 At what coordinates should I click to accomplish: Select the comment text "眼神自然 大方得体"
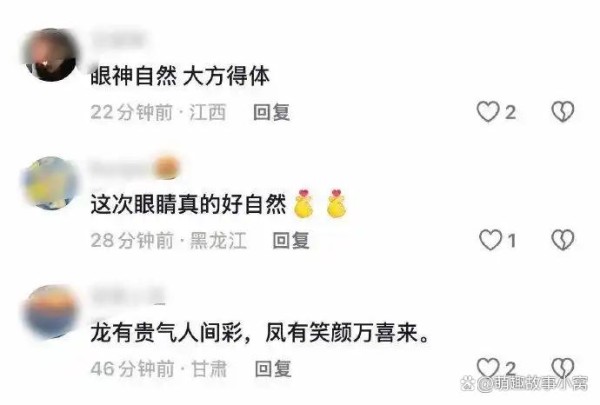click(180, 76)
